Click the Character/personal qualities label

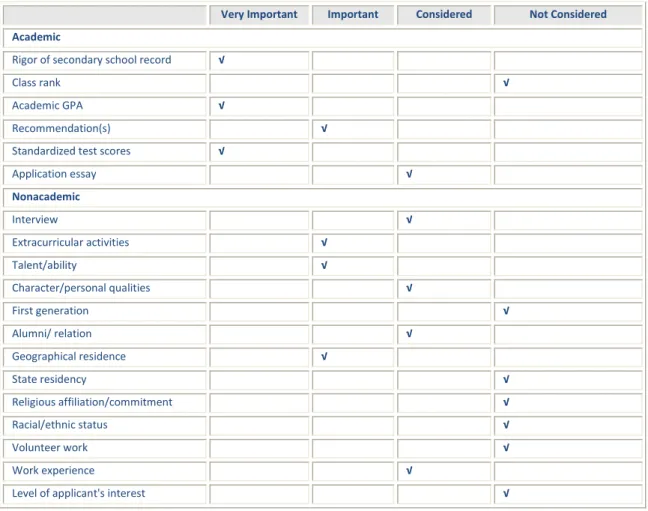(81, 288)
